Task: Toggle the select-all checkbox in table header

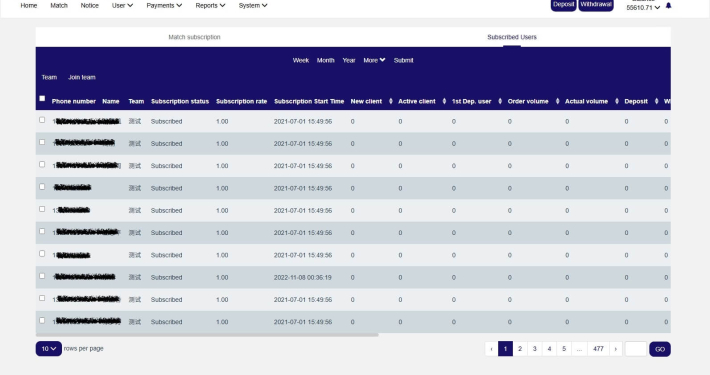Action: pyautogui.click(x=42, y=98)
